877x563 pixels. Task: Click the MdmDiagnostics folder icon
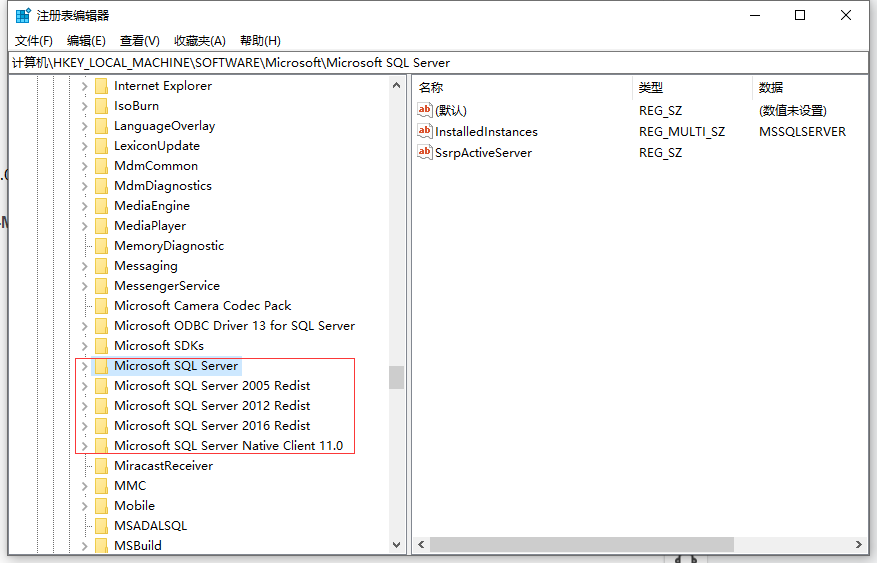[101, 186]
